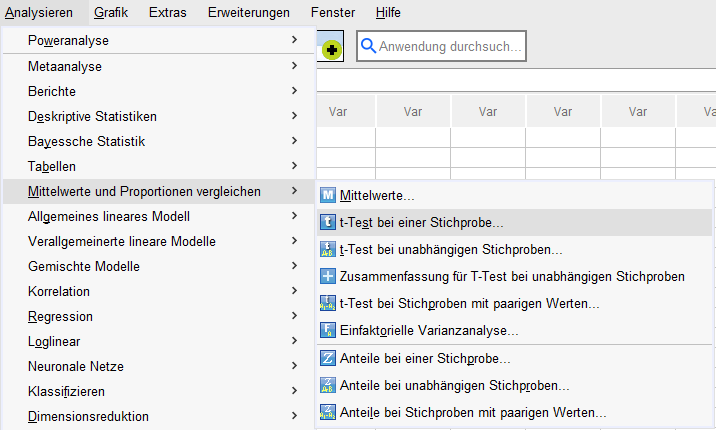Select Anteile bei einer Stichprobe...

point(514,358)
